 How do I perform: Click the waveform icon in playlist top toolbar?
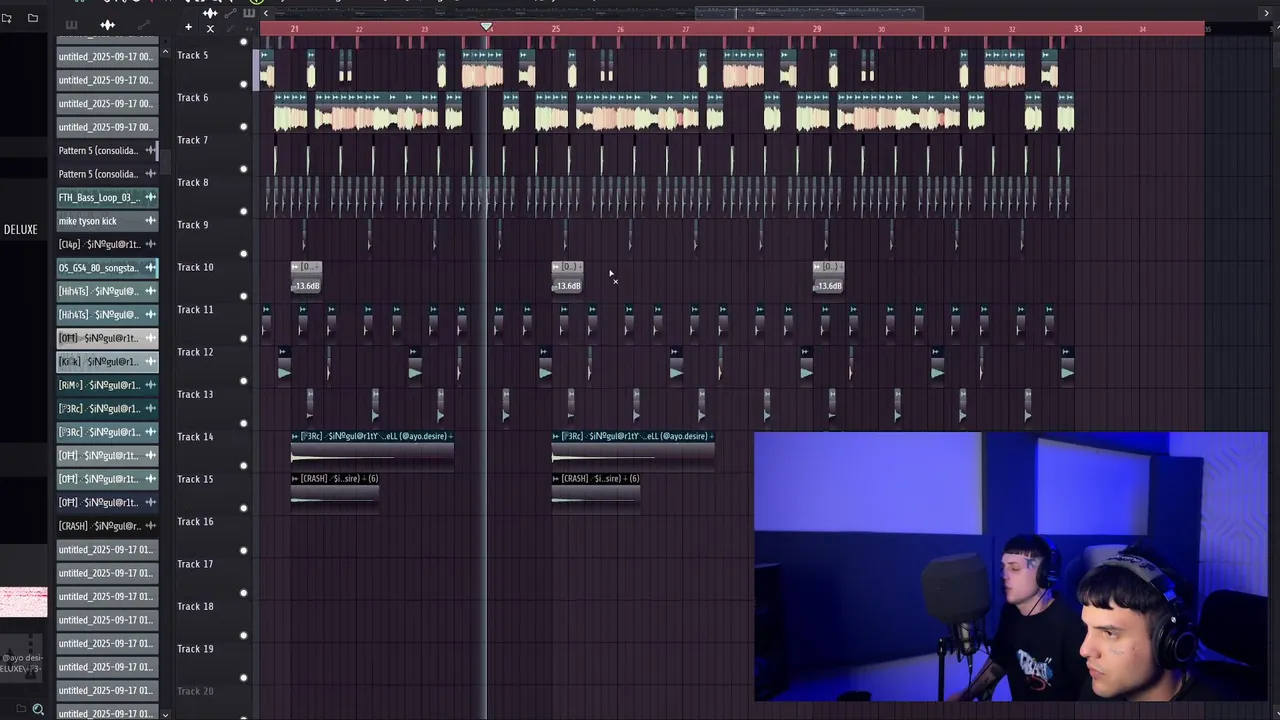[210, 13]
